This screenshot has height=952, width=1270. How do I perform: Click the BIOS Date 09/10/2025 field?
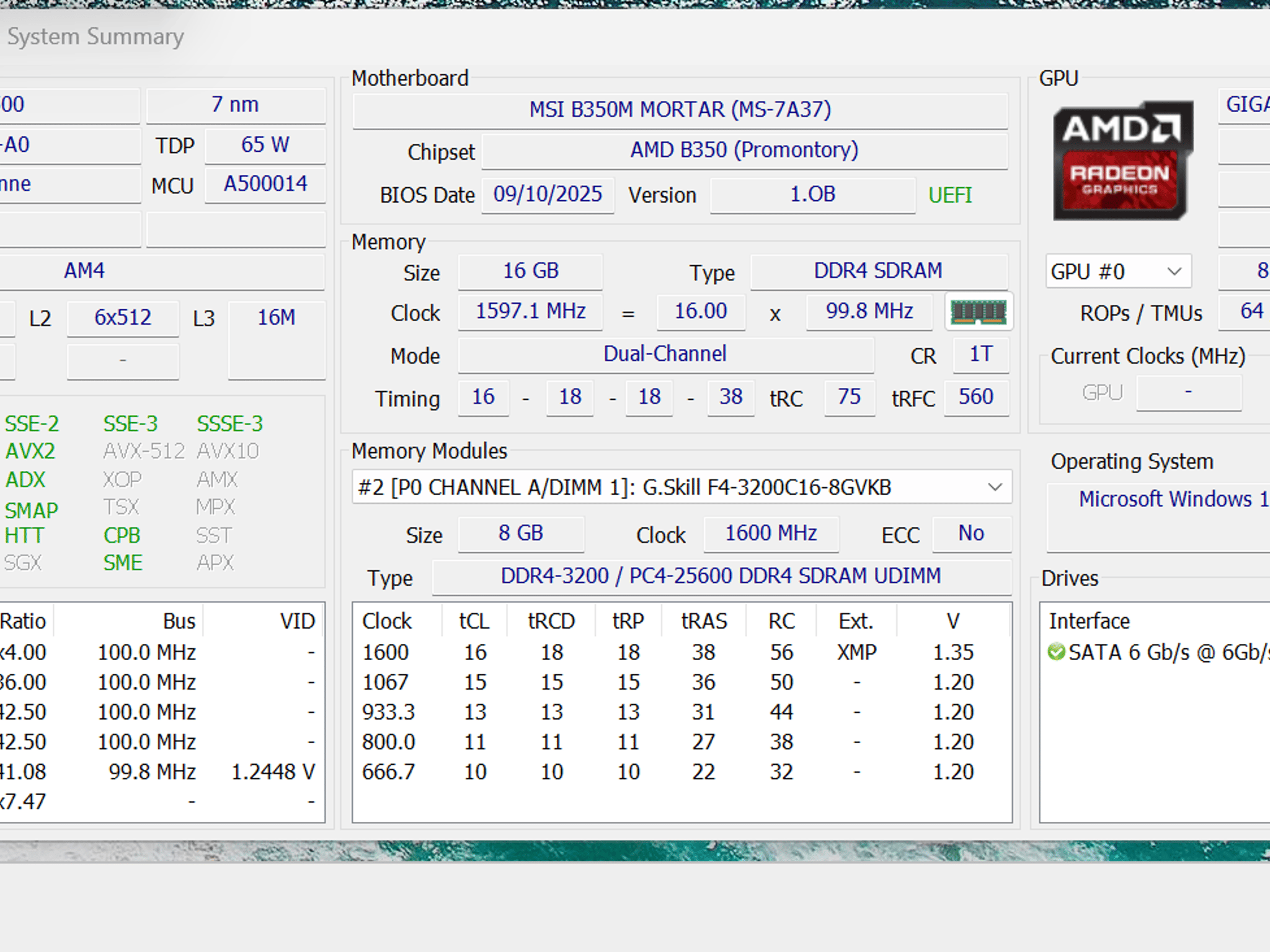click(548, 195)
